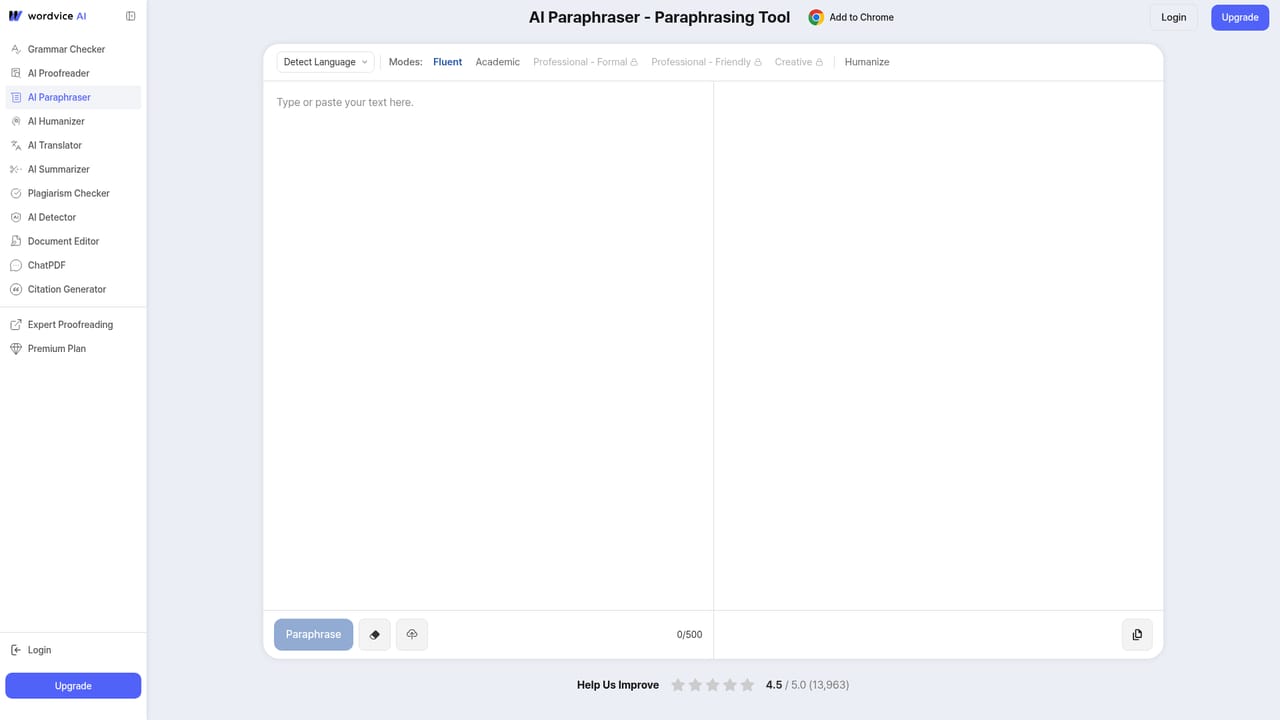This screenshot has width=1280, height=720.
Task: Clear text with the eraser icon
Action: coord(375,635)
